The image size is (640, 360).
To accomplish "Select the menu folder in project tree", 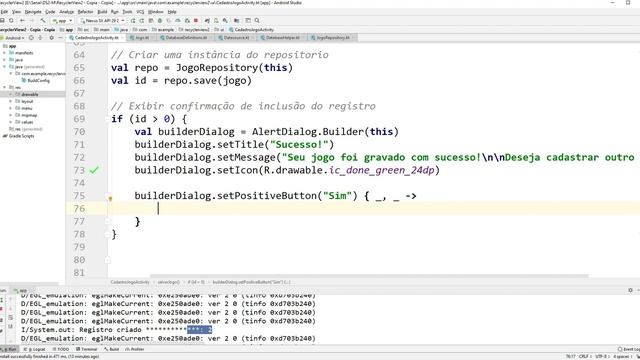I will [24, 108].
